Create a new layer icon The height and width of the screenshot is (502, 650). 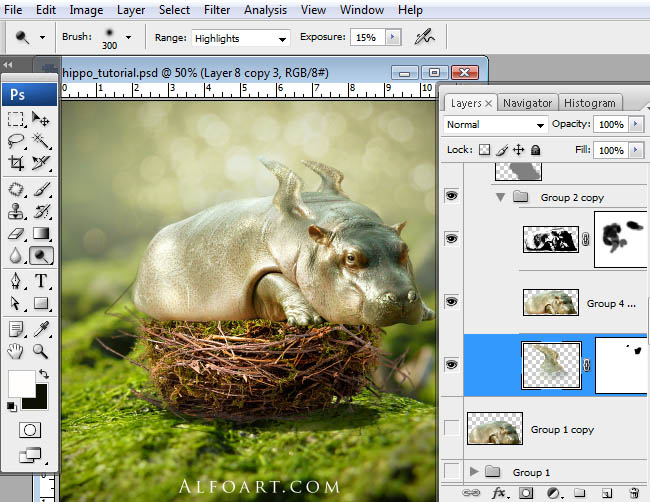click(606, 493)
